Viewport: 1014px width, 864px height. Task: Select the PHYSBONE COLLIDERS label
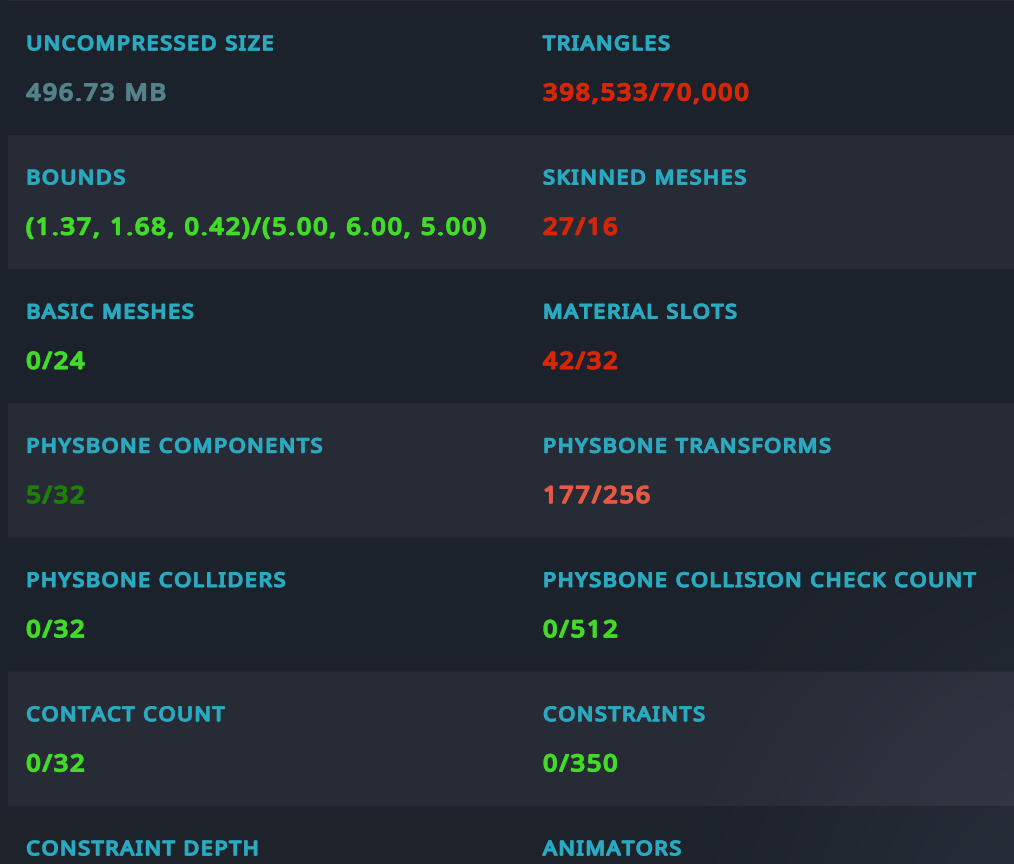156,580
